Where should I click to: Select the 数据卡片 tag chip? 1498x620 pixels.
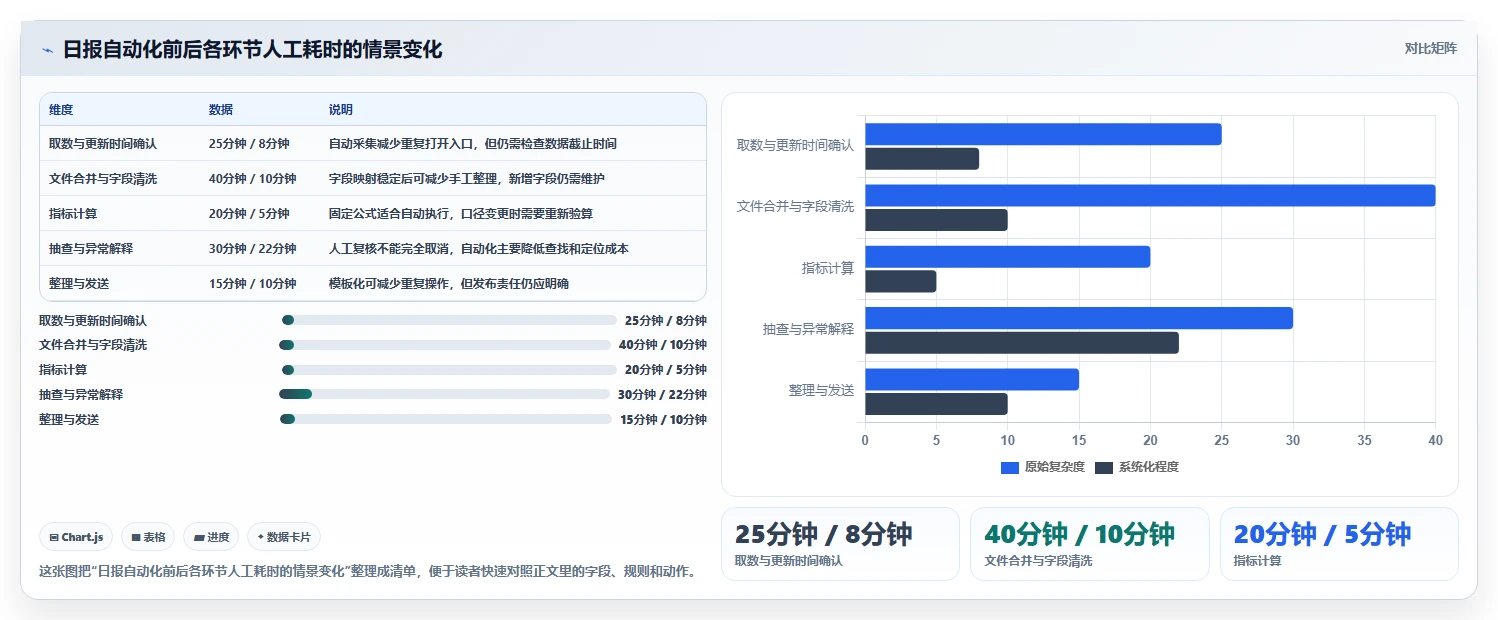[x=284, y=537]
